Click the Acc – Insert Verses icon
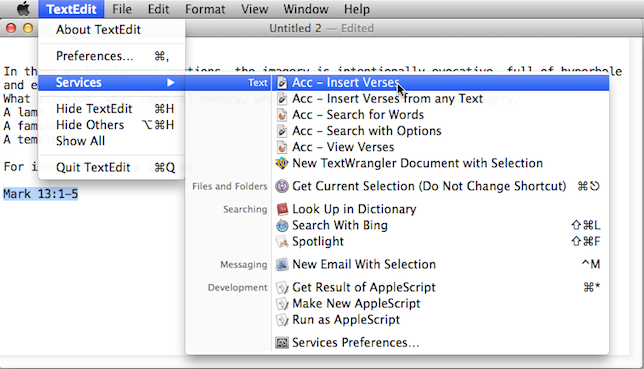644x369 pixels. 282,83
